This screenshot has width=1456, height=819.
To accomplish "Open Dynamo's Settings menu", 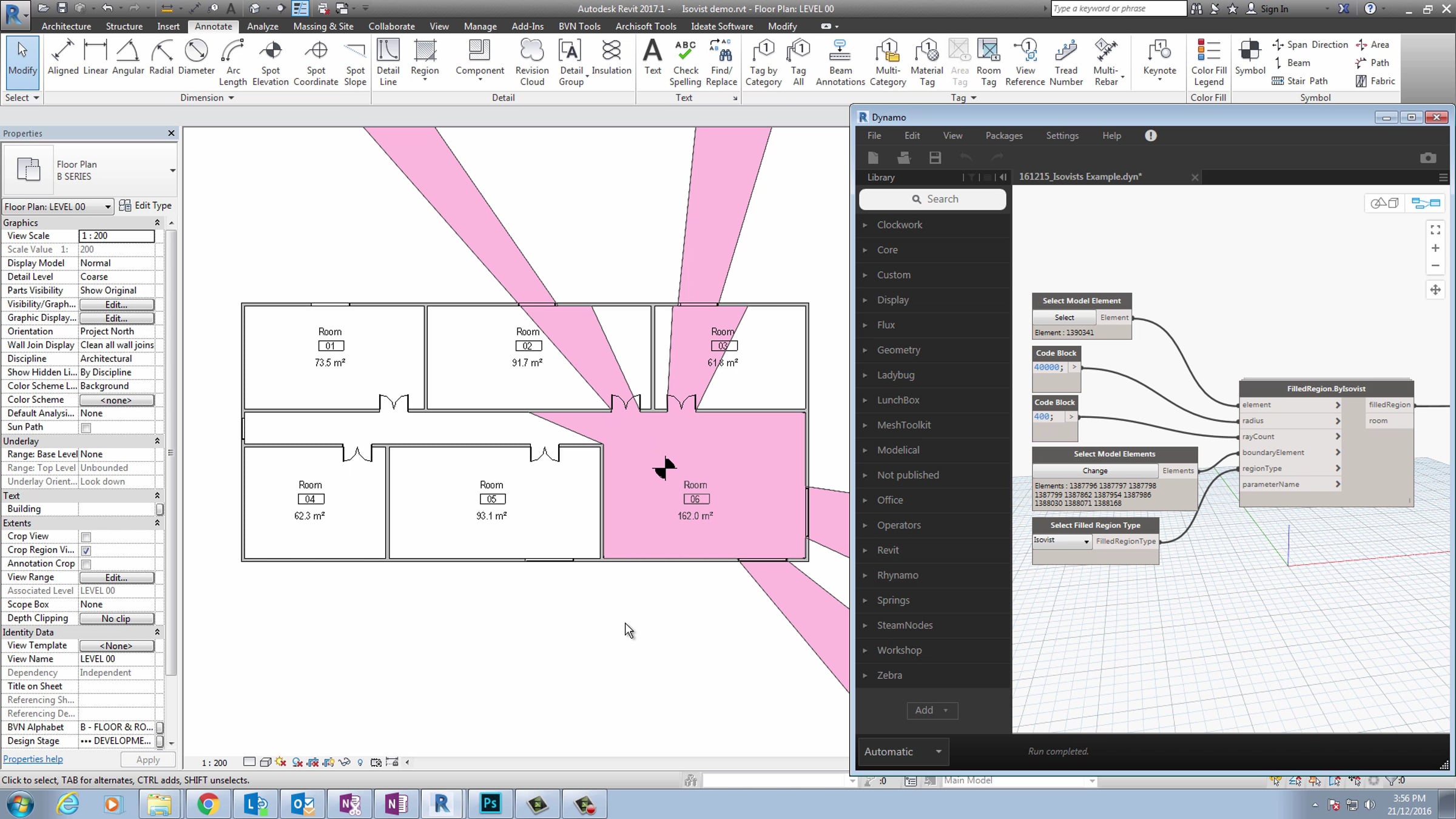I will pos(1062,136).
